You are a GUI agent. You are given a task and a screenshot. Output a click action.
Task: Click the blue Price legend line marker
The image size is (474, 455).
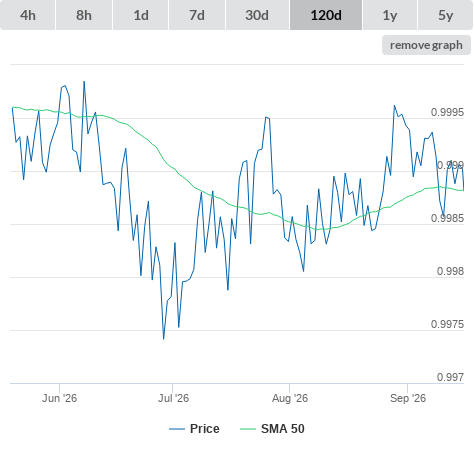(177, 429)
